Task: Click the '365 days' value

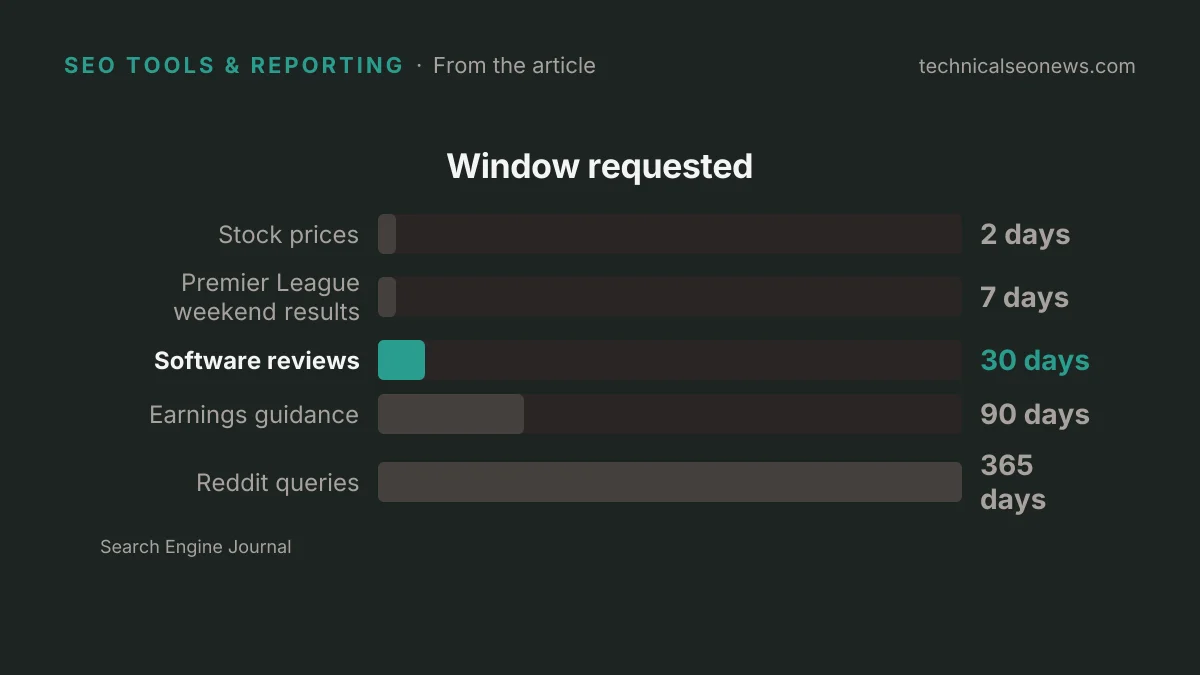Action: pos(1013,482)
